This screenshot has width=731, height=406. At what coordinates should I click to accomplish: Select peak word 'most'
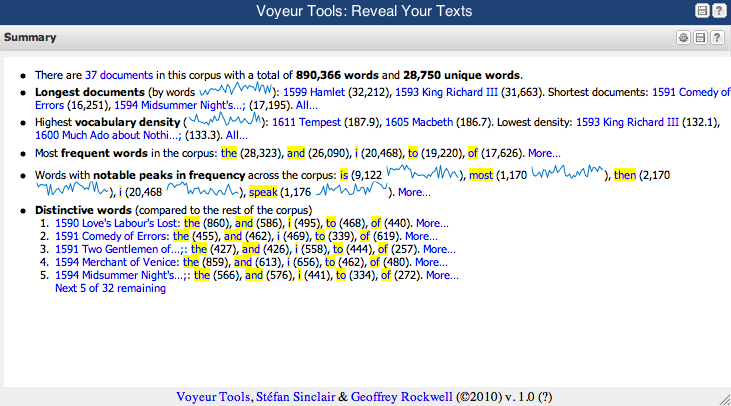[x=481, y=175]
